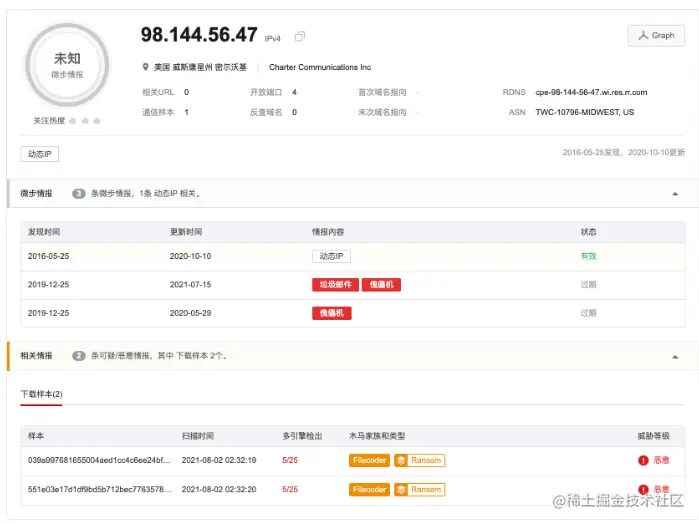Click malicious alert icon in first sample row
Screen dimensions: 699x524
(643, 460)
